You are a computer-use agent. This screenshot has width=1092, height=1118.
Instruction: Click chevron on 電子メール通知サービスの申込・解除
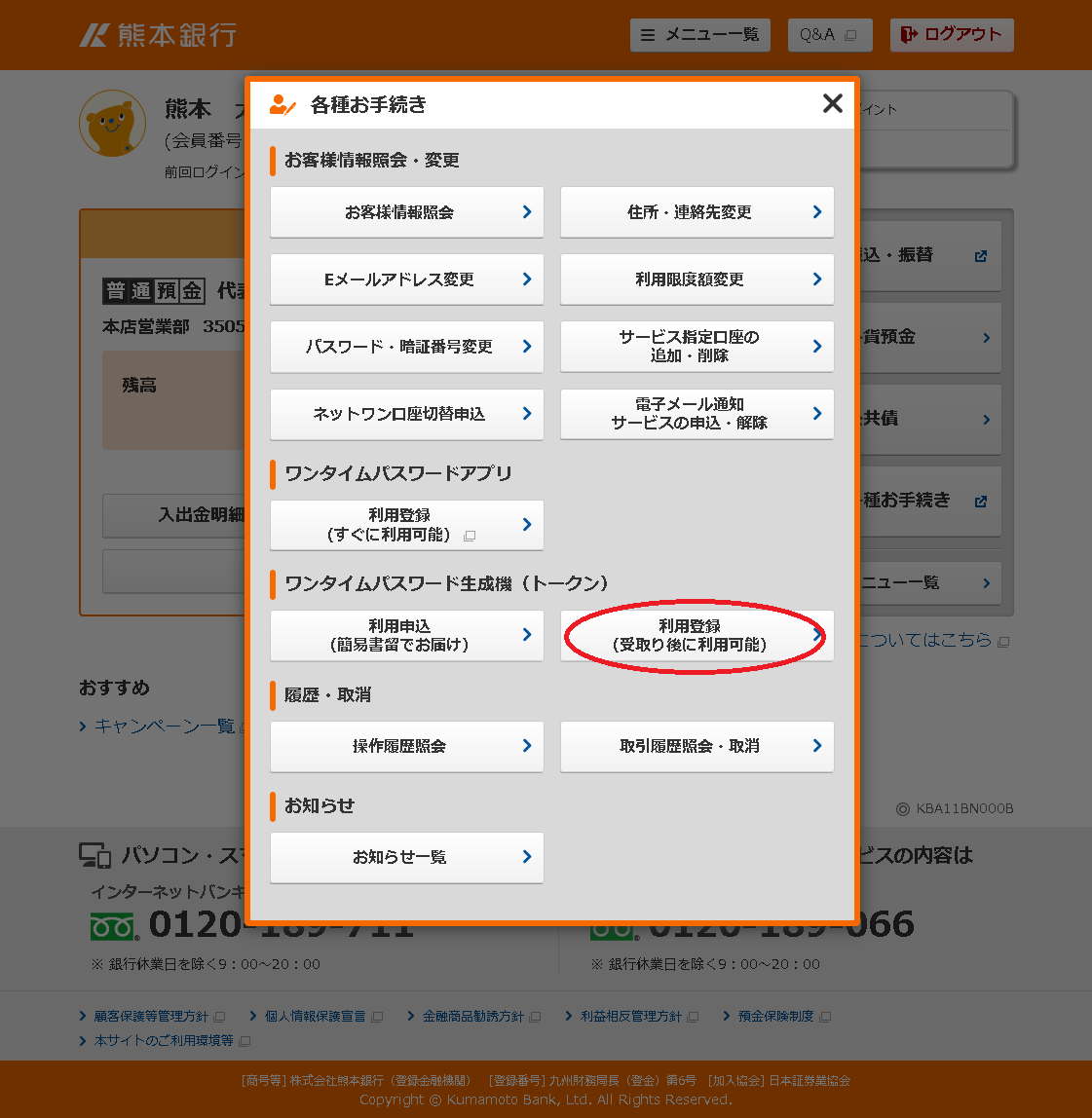pos(816,414)
